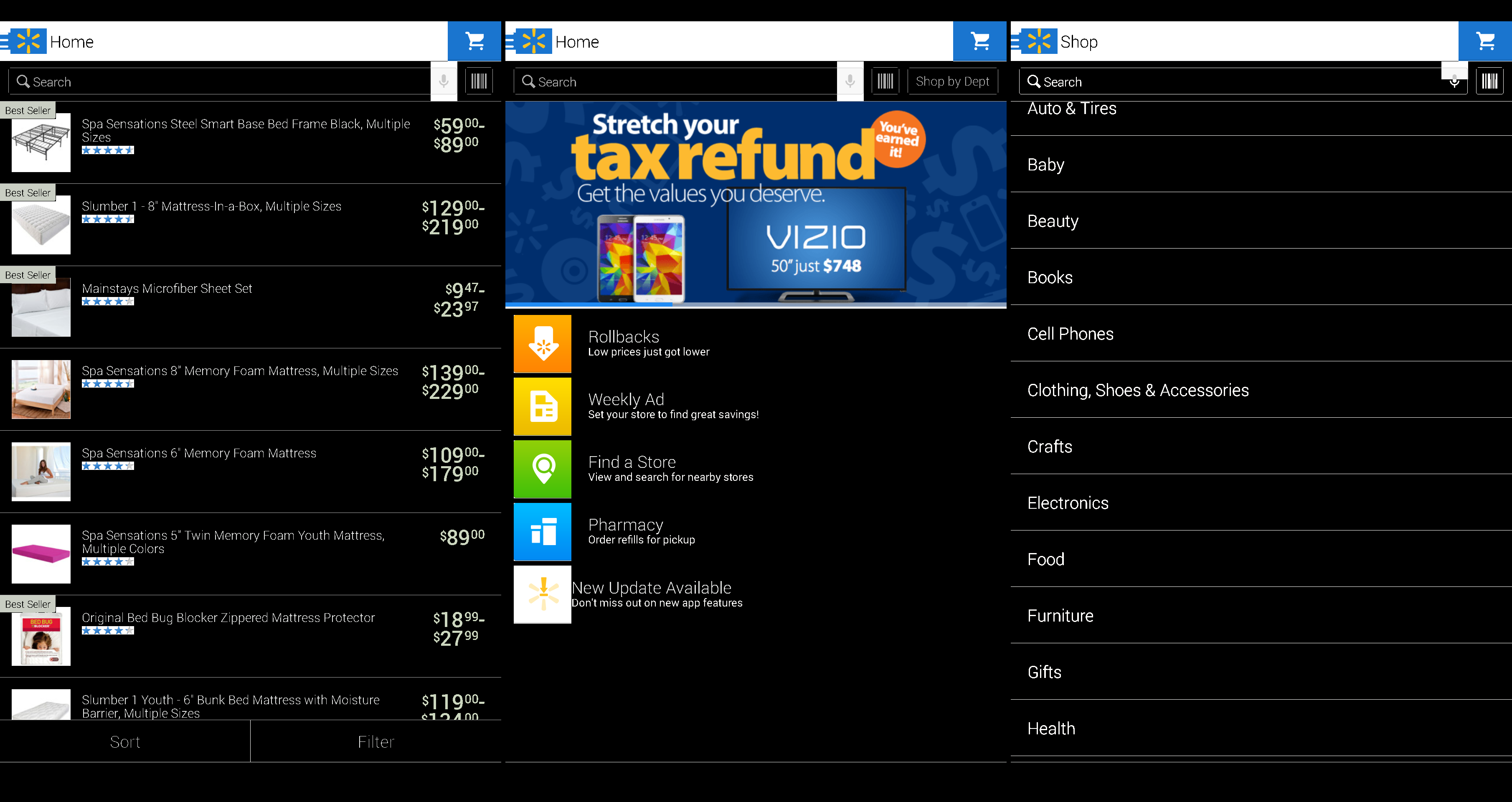Click the Shop by Dept button

click(952, 81)
